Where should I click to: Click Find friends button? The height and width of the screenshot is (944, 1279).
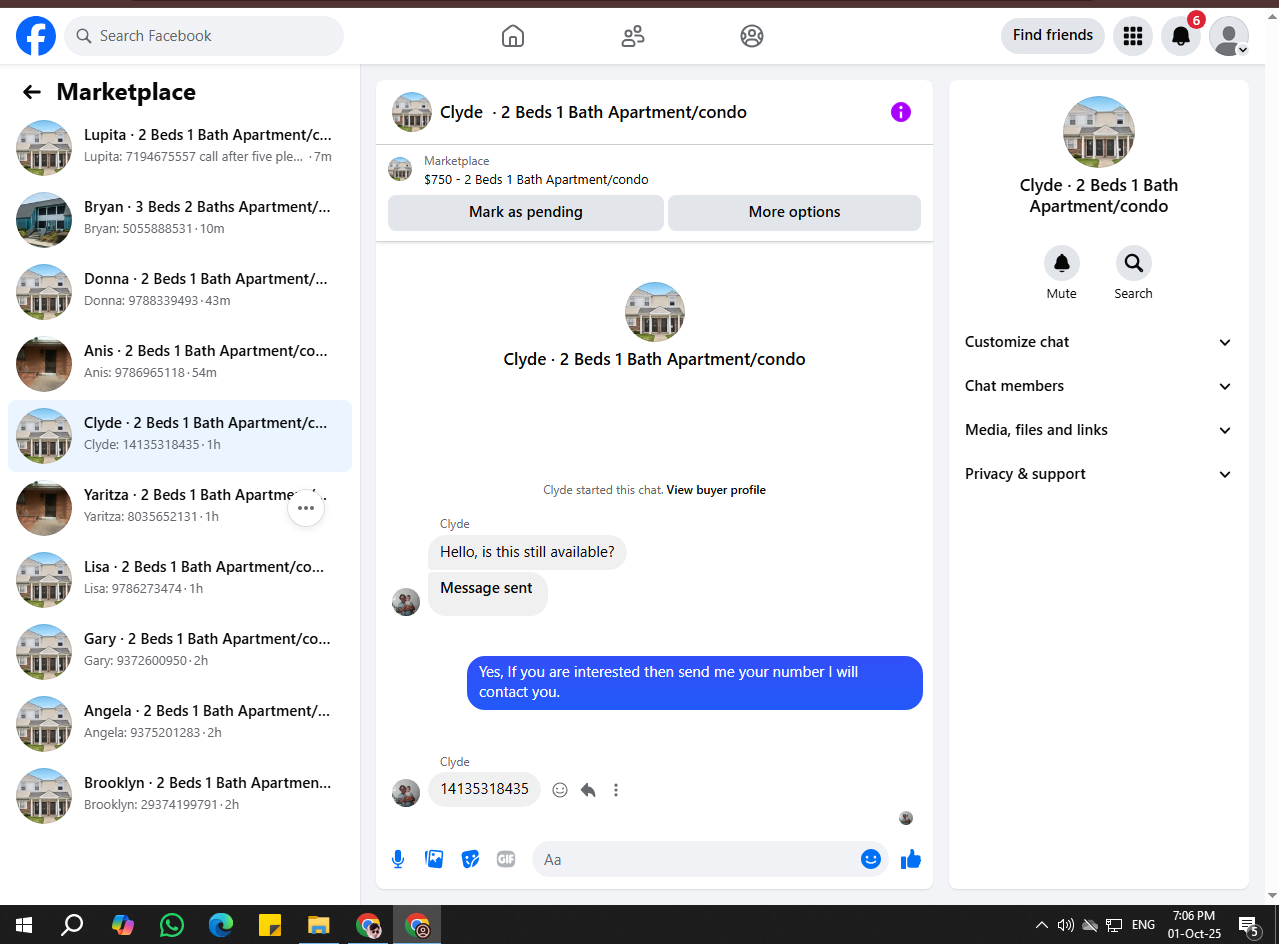(1052, 36)
